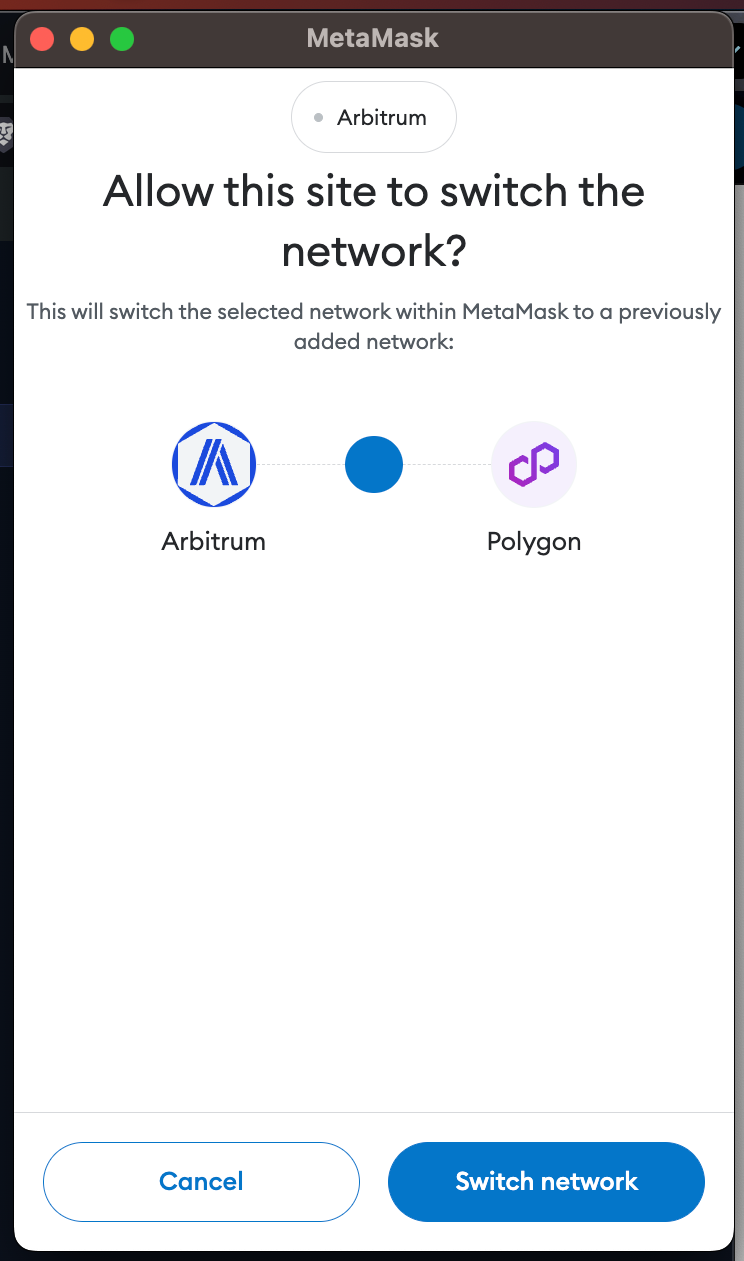Open the Arbitrum network pill at top
The image size is (744, 1261).
374,117
